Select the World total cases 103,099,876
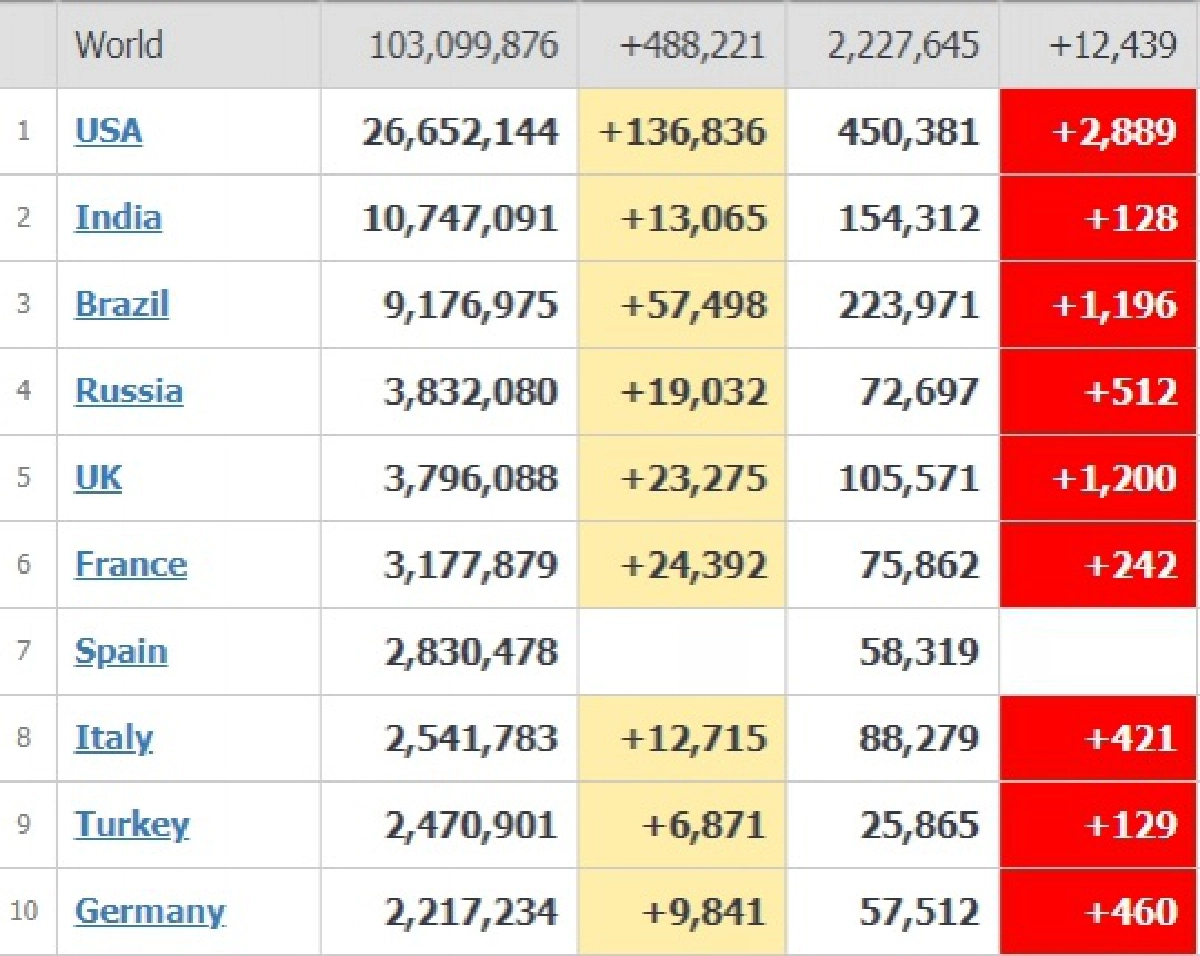1200x956 pixels. click(x=463, y=45)
